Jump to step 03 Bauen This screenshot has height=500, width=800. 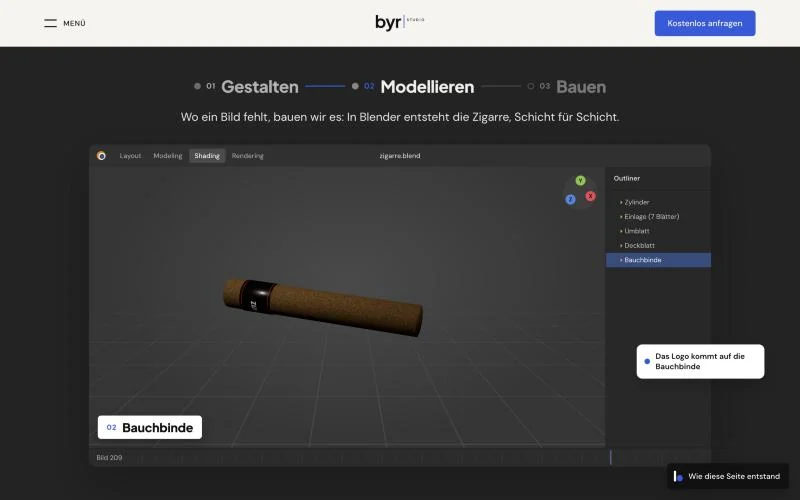pyautogui.click(x=567, y=87)
